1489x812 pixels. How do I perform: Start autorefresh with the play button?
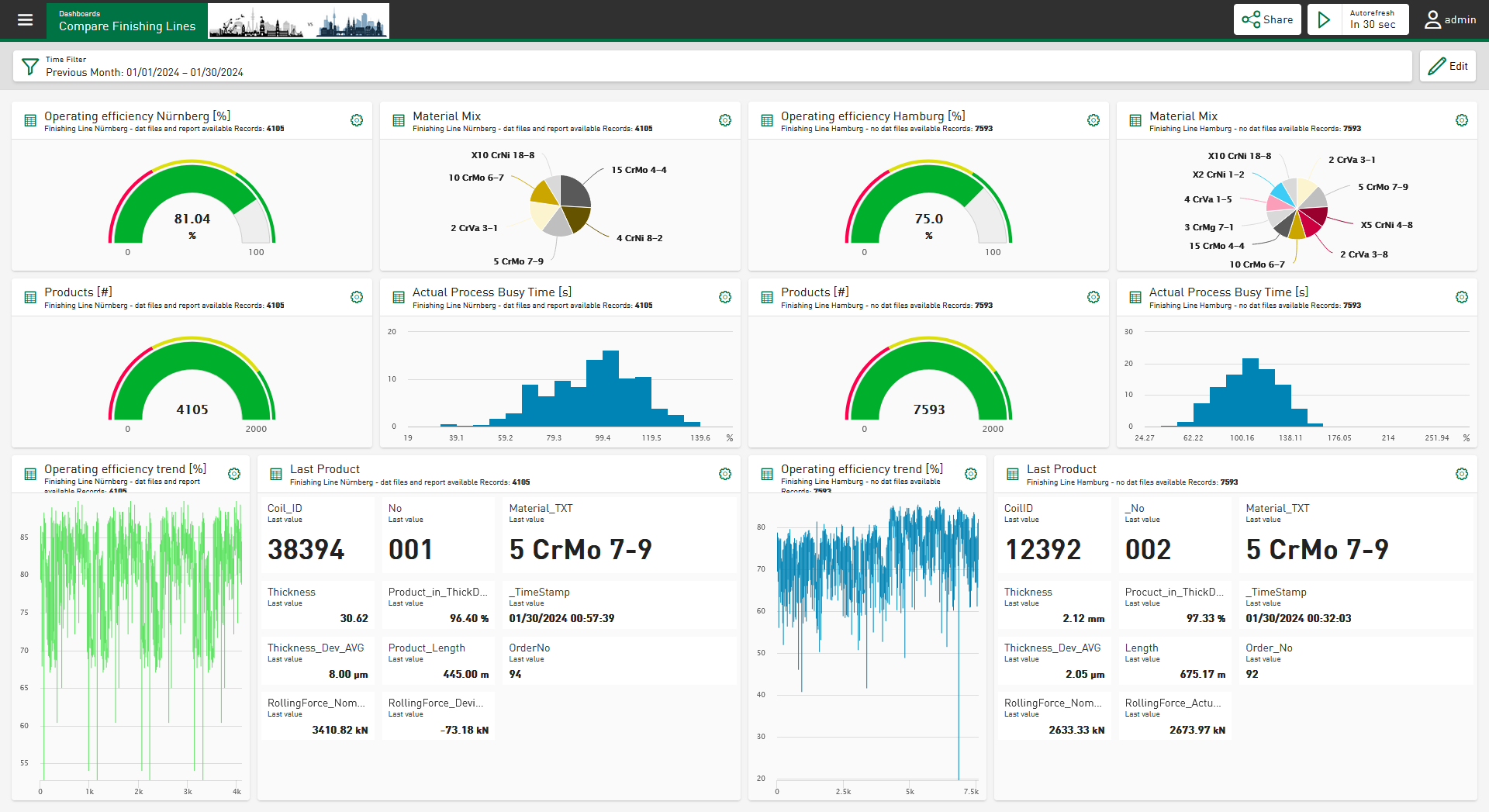pos(1325,20)
